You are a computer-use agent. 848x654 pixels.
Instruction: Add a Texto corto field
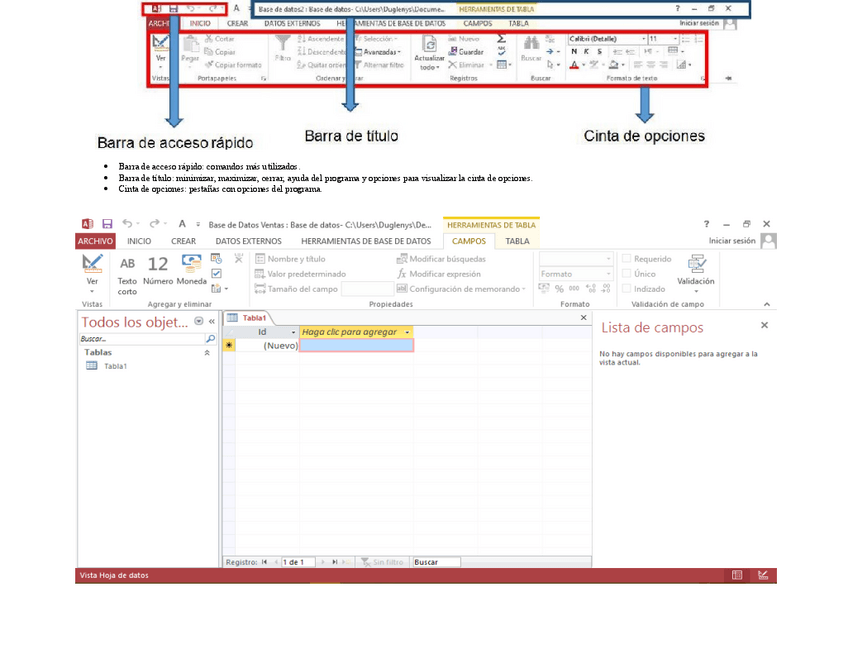(x=127, y=271)
